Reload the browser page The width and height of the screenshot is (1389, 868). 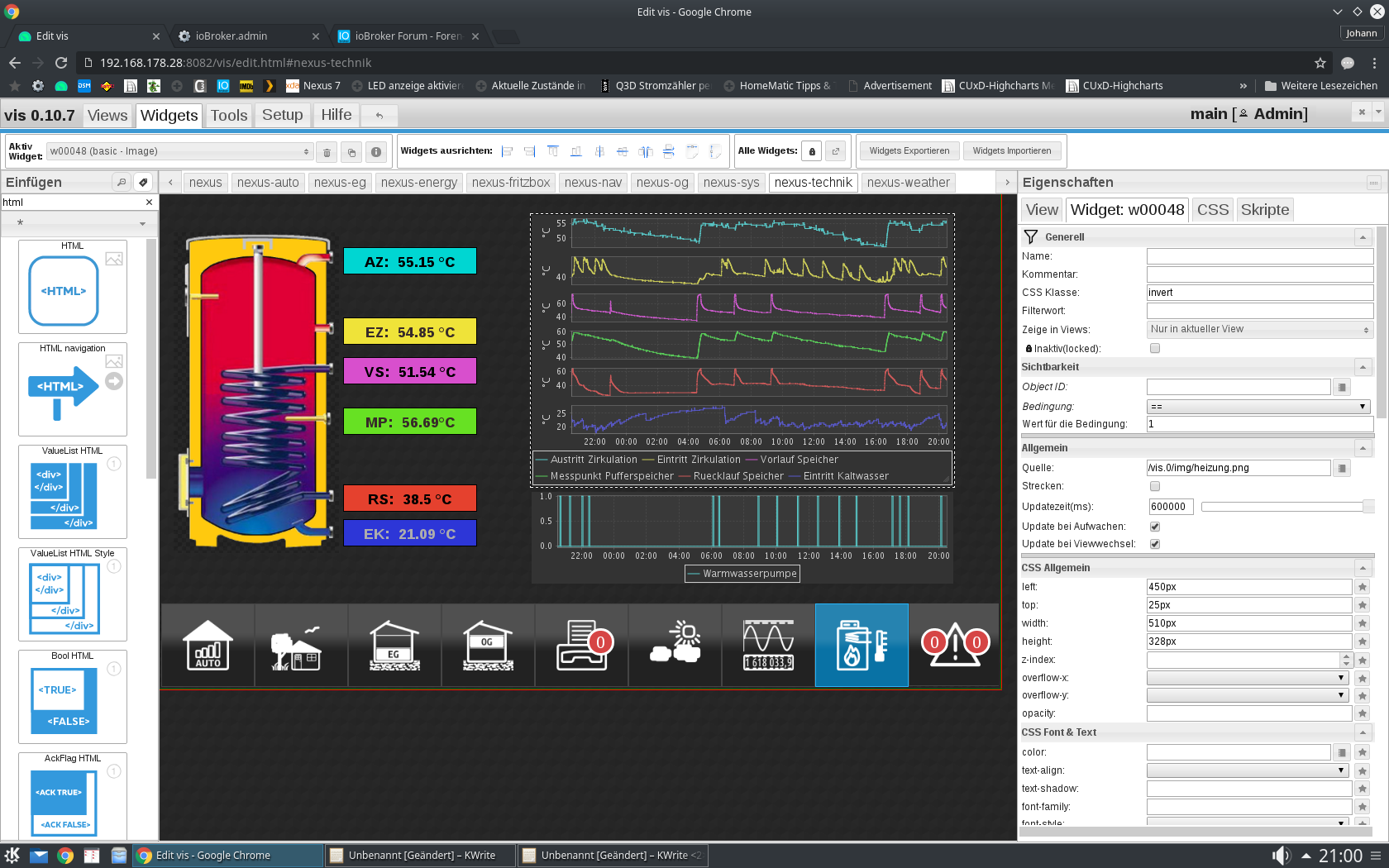(61, 63)
